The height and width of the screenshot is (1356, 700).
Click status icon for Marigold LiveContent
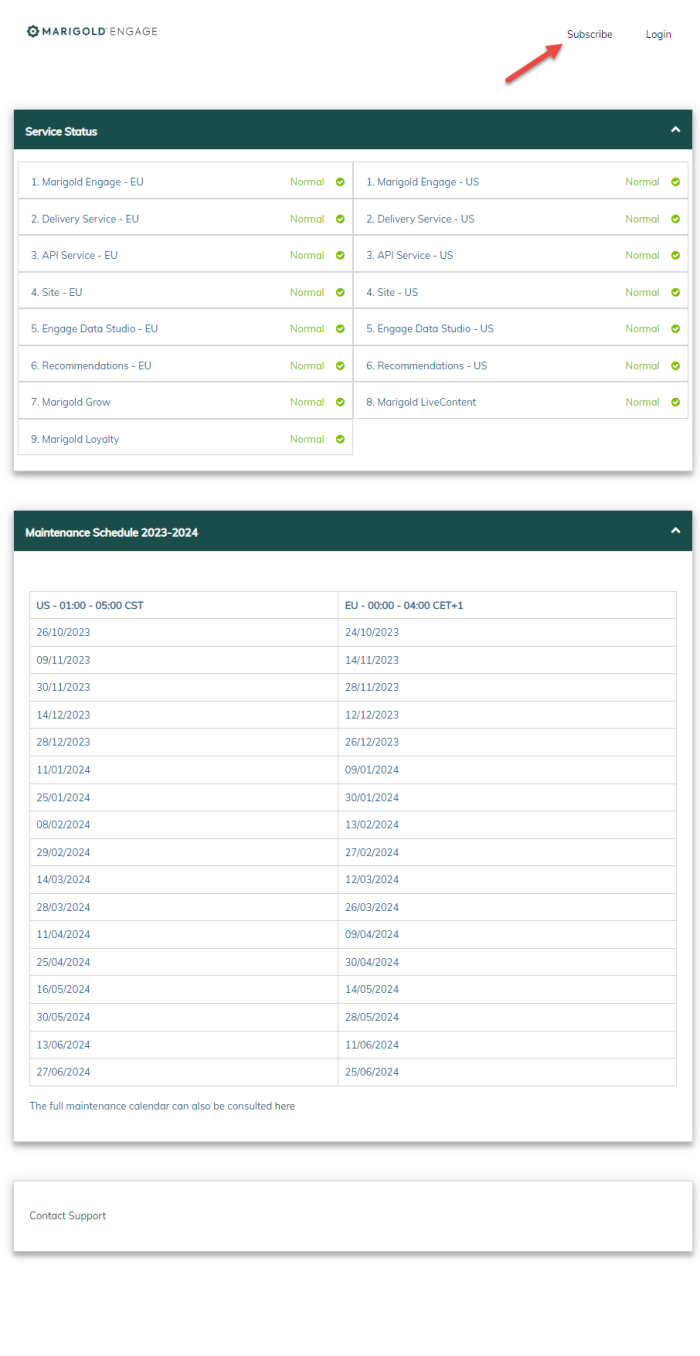[675, 402]
